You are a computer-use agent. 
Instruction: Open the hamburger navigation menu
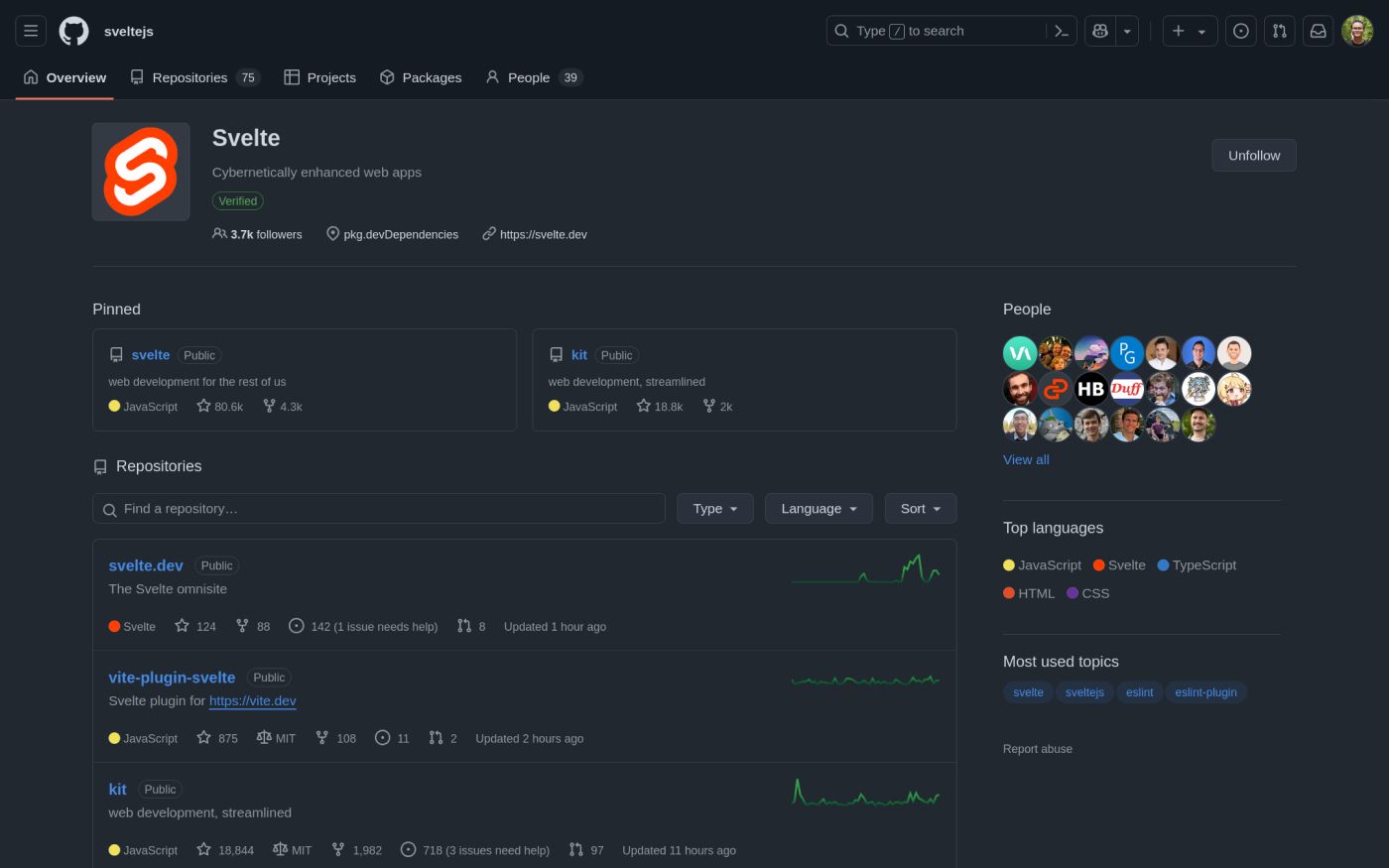point(31,31)
